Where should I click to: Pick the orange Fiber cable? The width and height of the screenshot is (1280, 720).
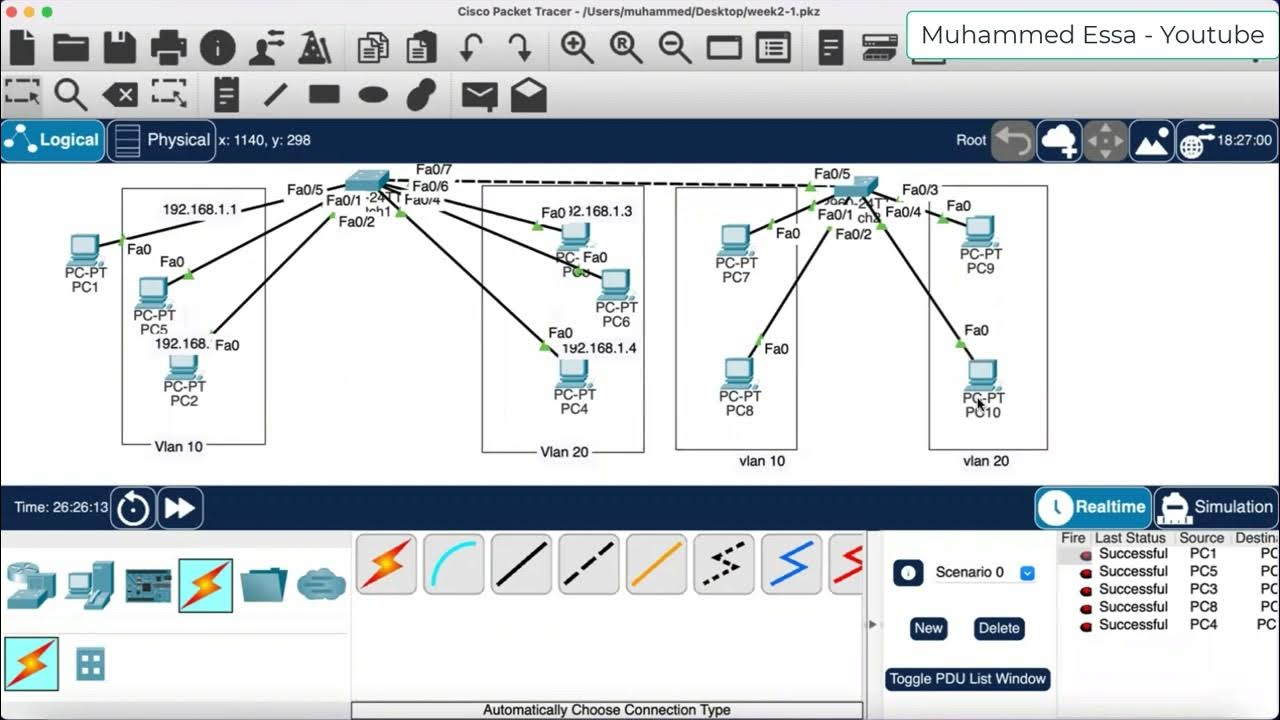656,564
